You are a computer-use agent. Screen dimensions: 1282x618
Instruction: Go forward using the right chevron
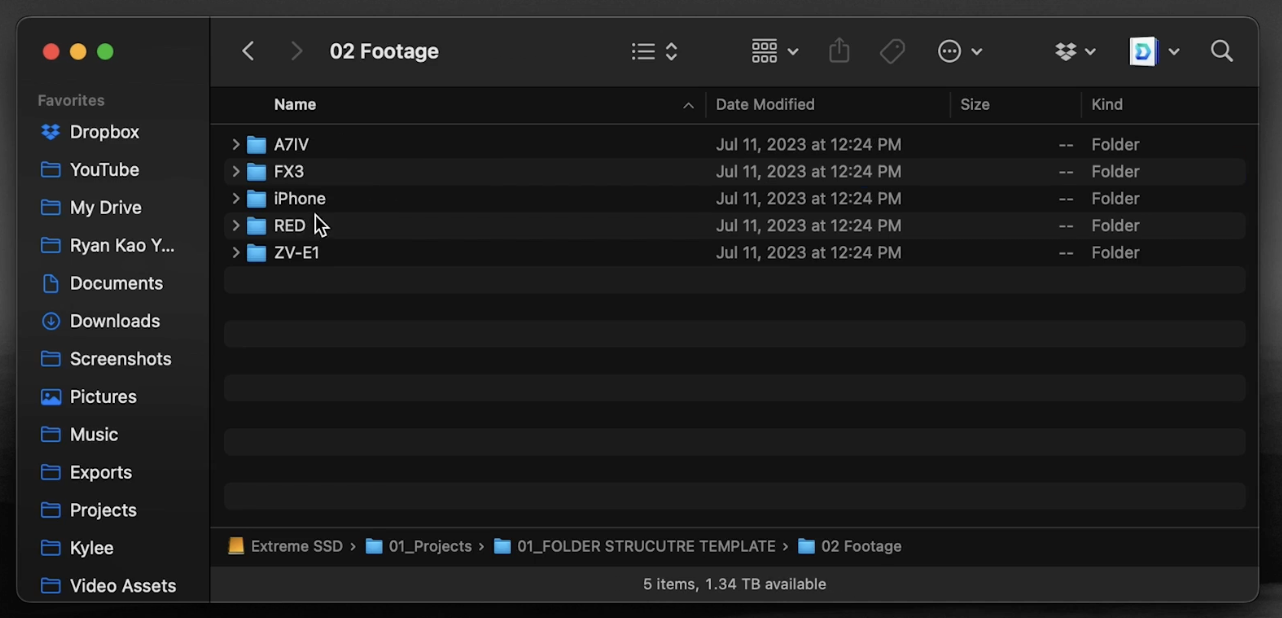click(x=296, y=51)
